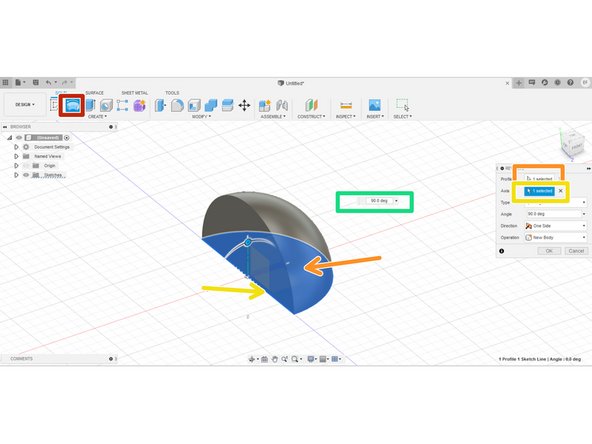The image size is (592, 444).
Task: Switch to the TOOLS tab
Action: 172,93
